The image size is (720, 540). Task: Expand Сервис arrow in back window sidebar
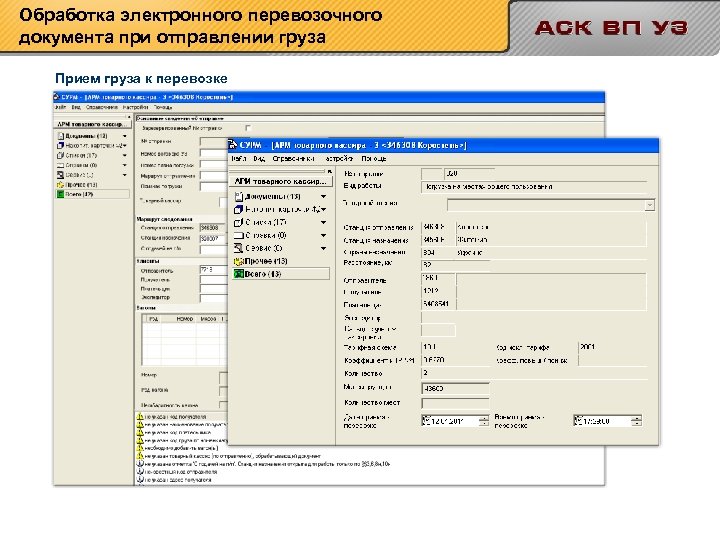pos(124,175)
